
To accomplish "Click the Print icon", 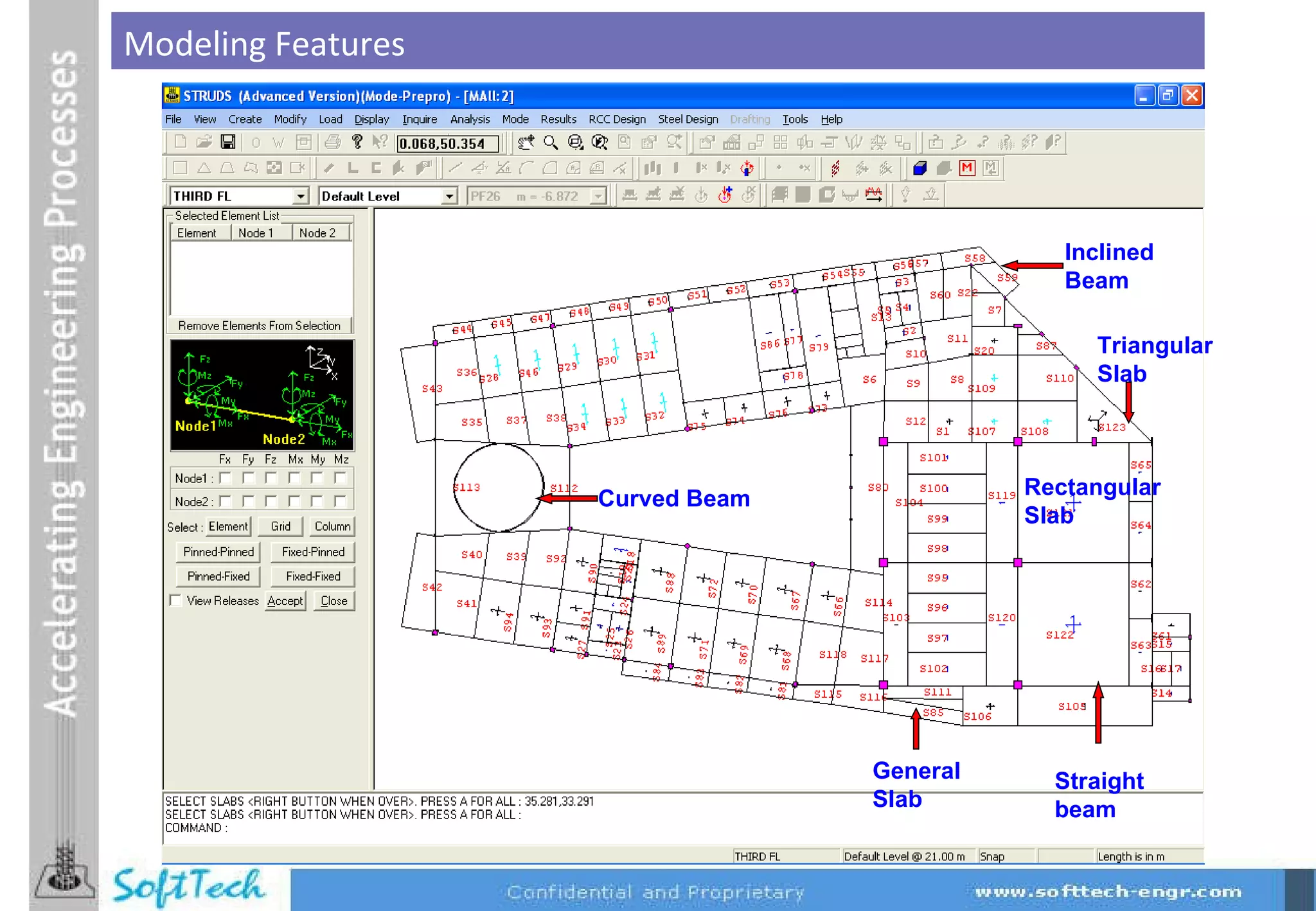I will point(333,142).
